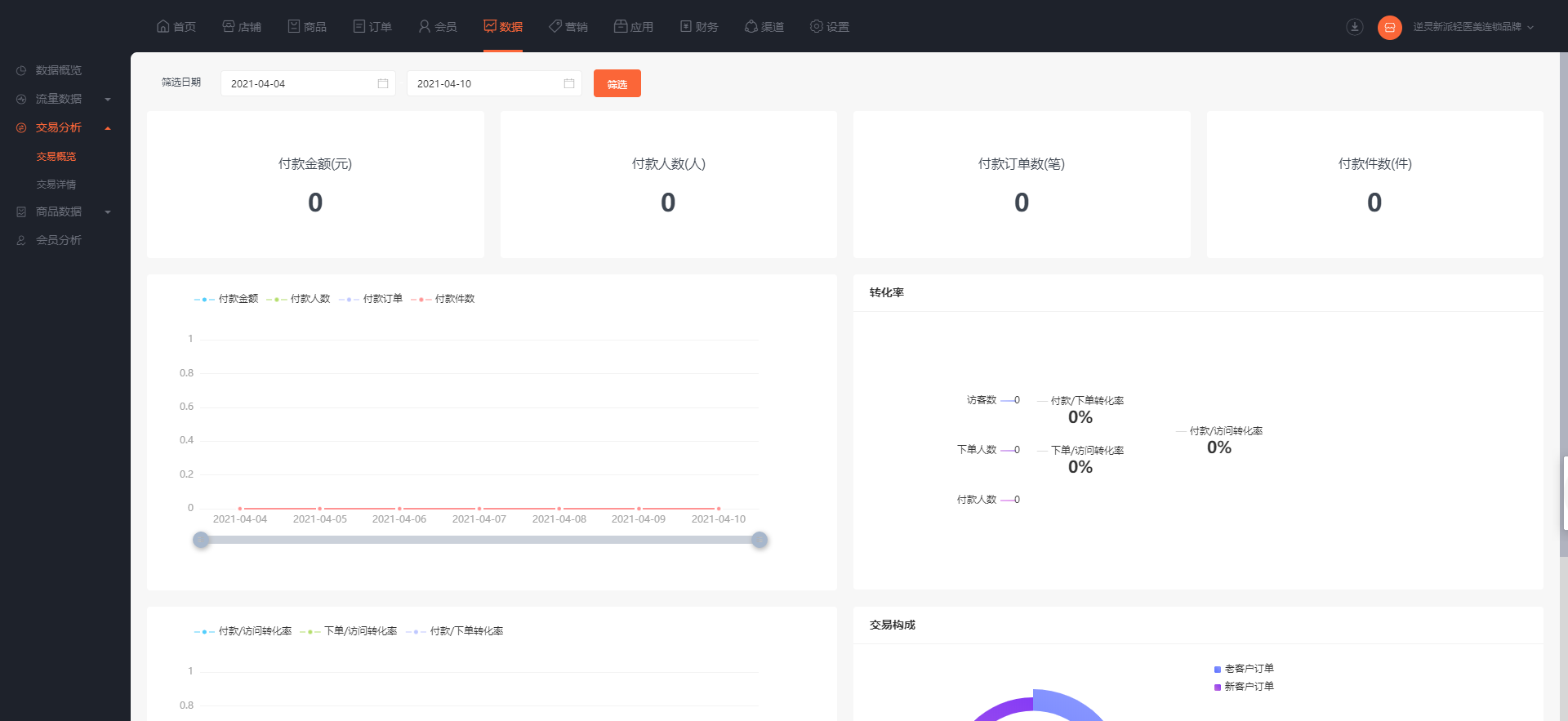Click the 会员 member icon
The width and height of the screenshot is (1568, 721).
point(424,26)
